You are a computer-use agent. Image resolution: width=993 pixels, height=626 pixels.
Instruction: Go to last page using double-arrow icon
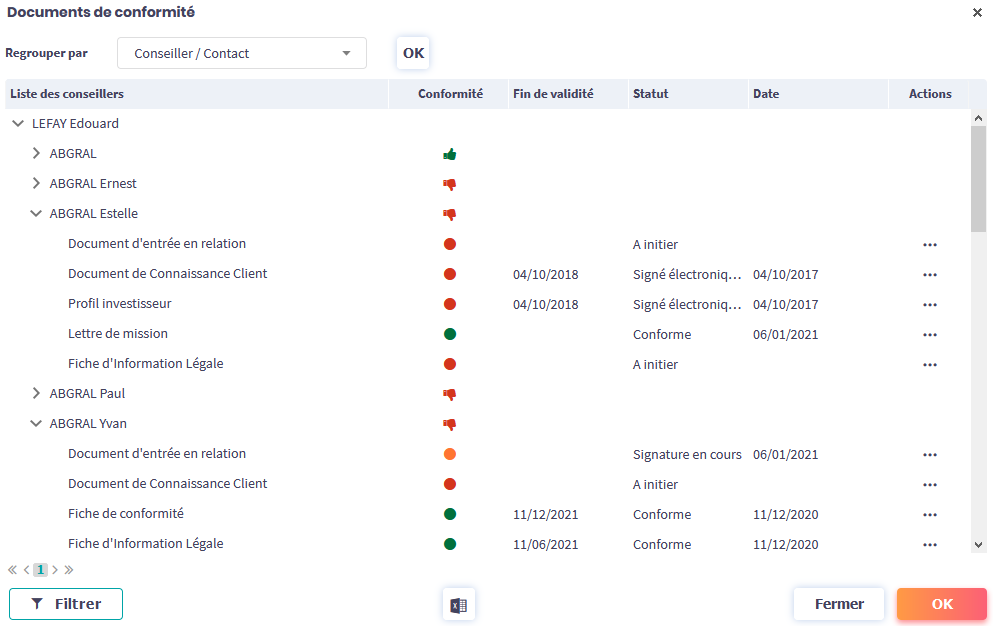click(69, 570)
